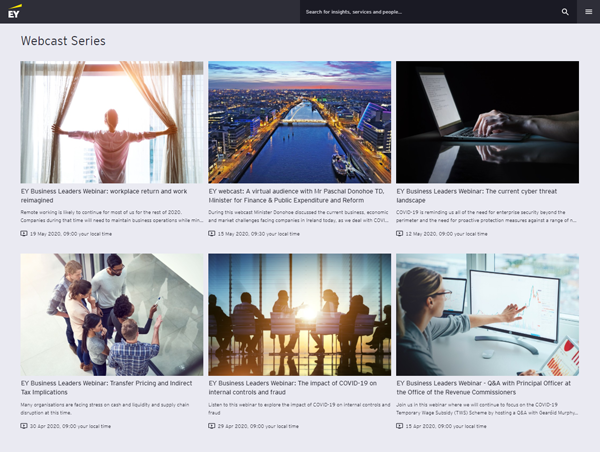Click webcast icon beside 29 Apr 2020 date
Image resolution: width=600 pixels, height=452 pixels.
coord(212,425)
